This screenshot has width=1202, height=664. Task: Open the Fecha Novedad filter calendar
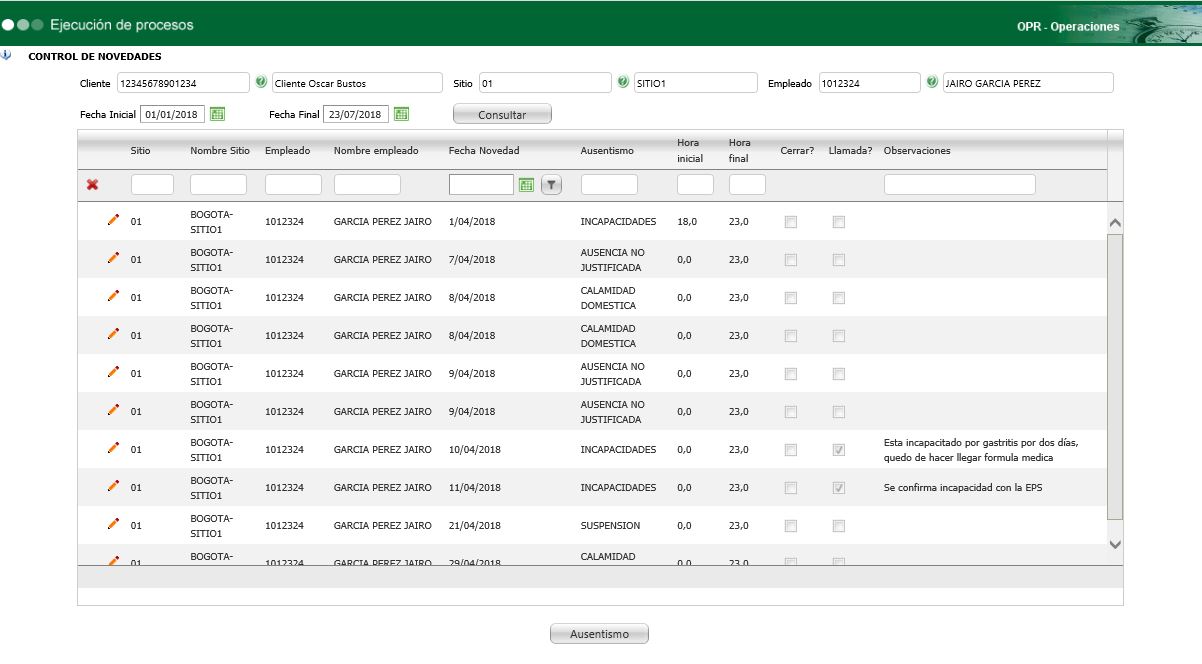click(x=527, y=185)
